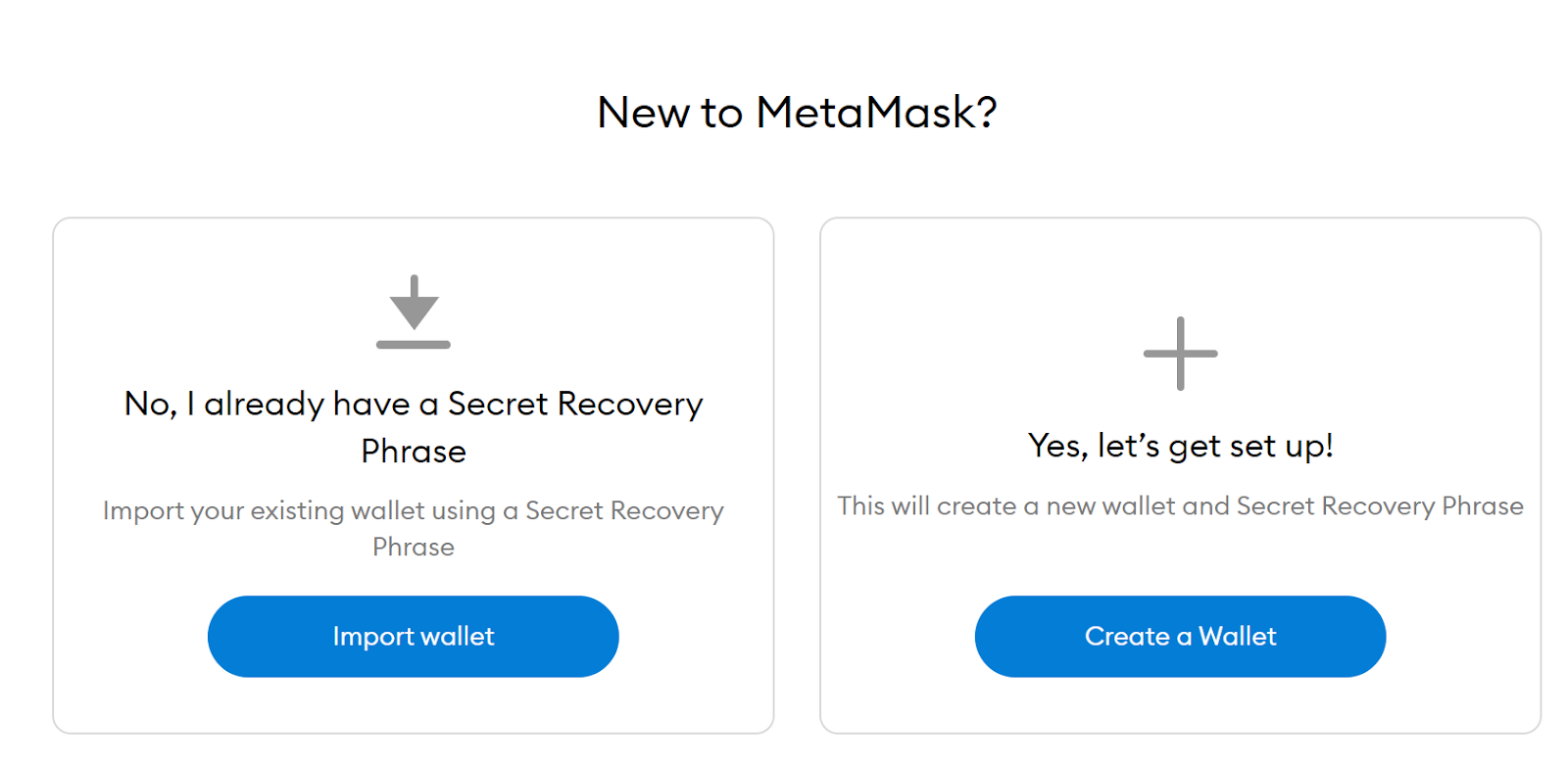This screenshot has height=766, width=1568.
Task: Click the 'New to MetaMask?' heading
Action: tap(798, 113)
